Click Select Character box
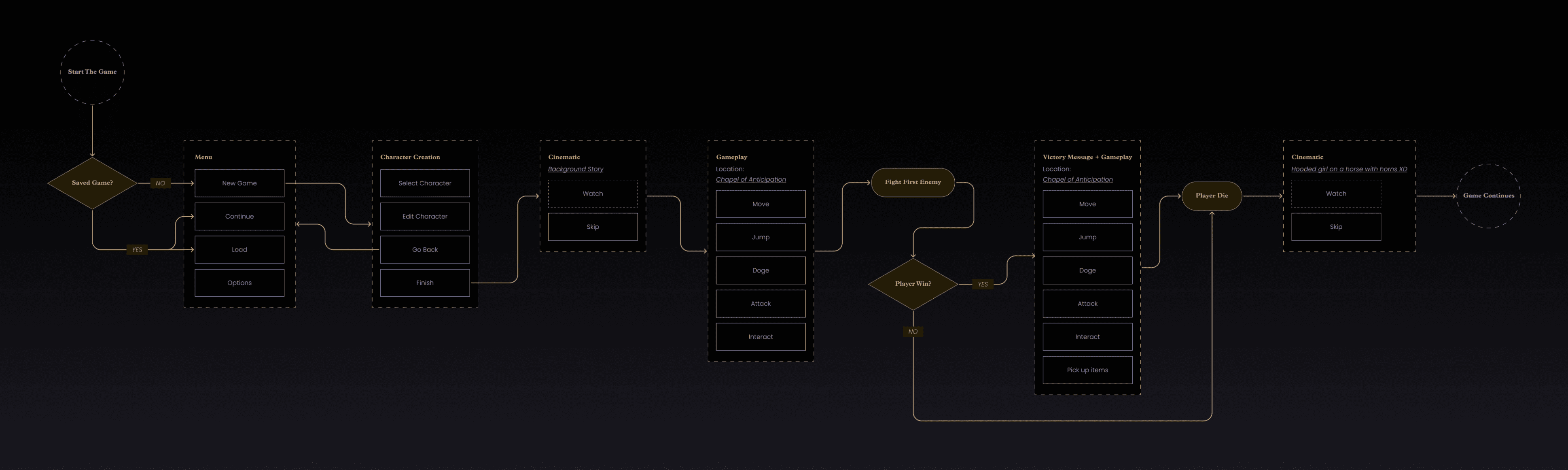Image resolution: width=1568 pixels, height=470 pixels. pyautogui.click(x=425, y=183)
